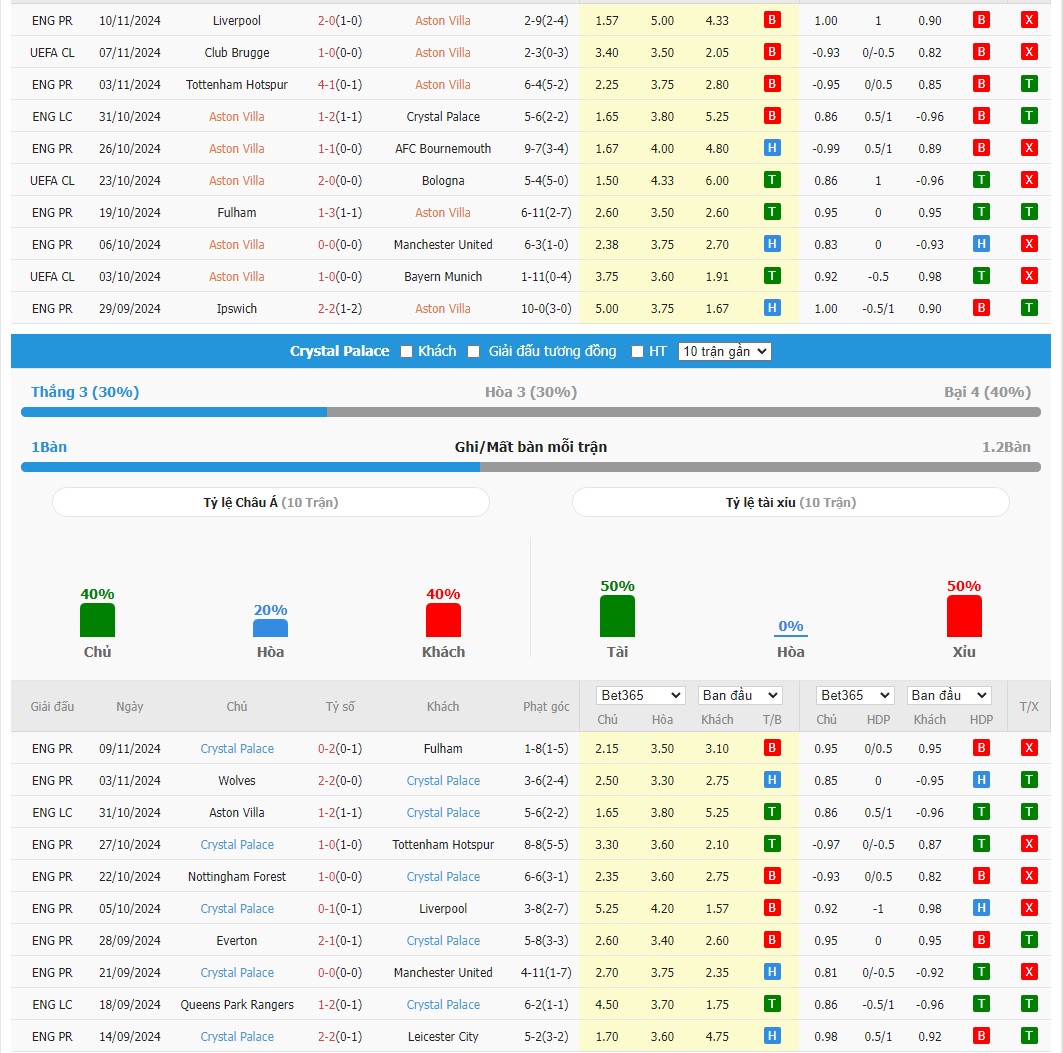Click the Aston Villa link in the 10/11/2024 Liverpool row

(443, 20)
